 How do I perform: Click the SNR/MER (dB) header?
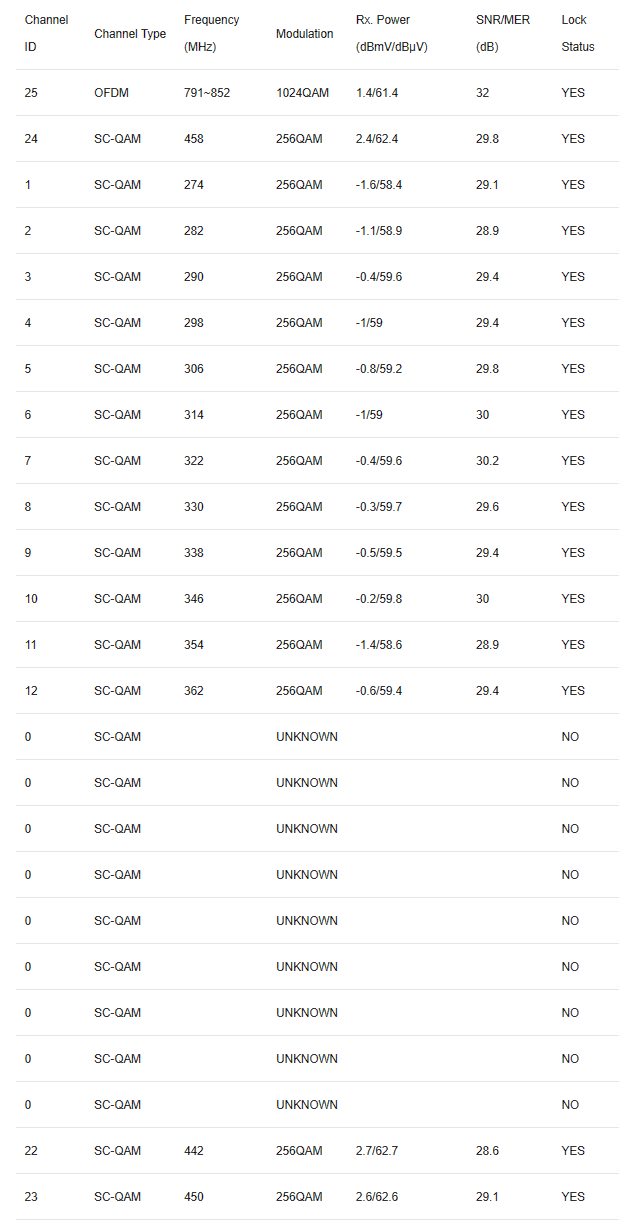(503, 34)
